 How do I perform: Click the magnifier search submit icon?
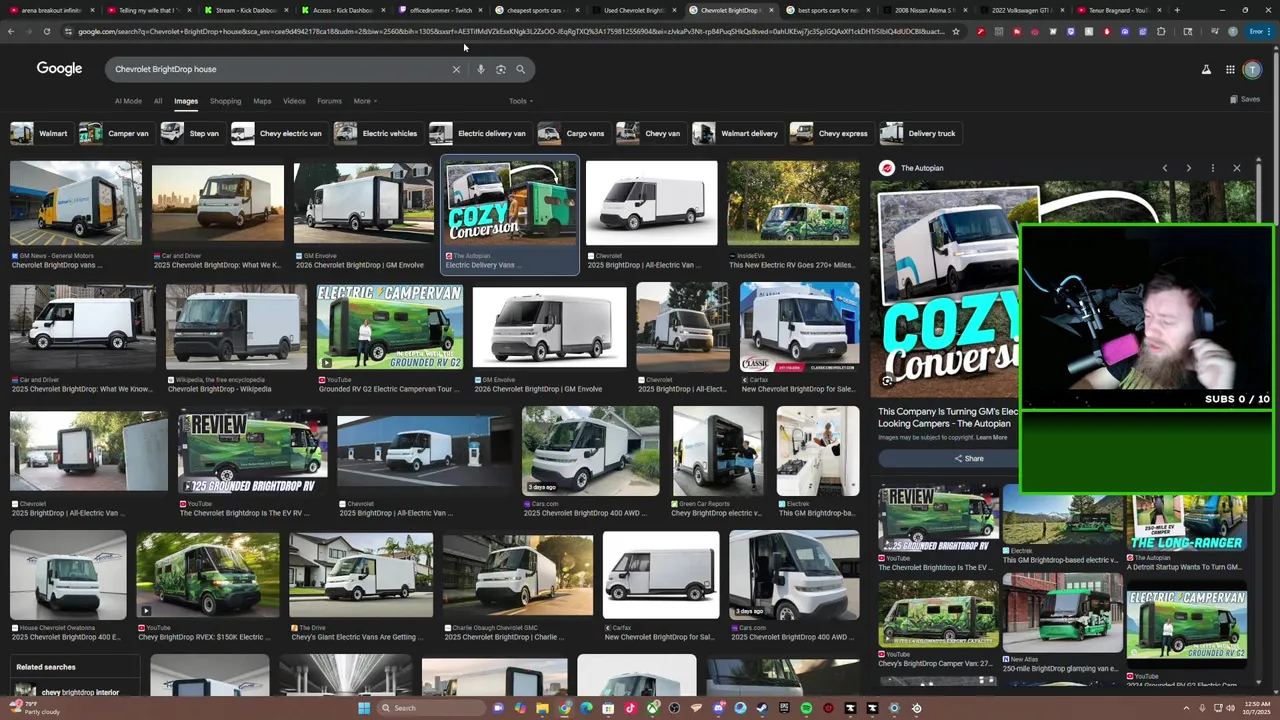pos(520,69)
